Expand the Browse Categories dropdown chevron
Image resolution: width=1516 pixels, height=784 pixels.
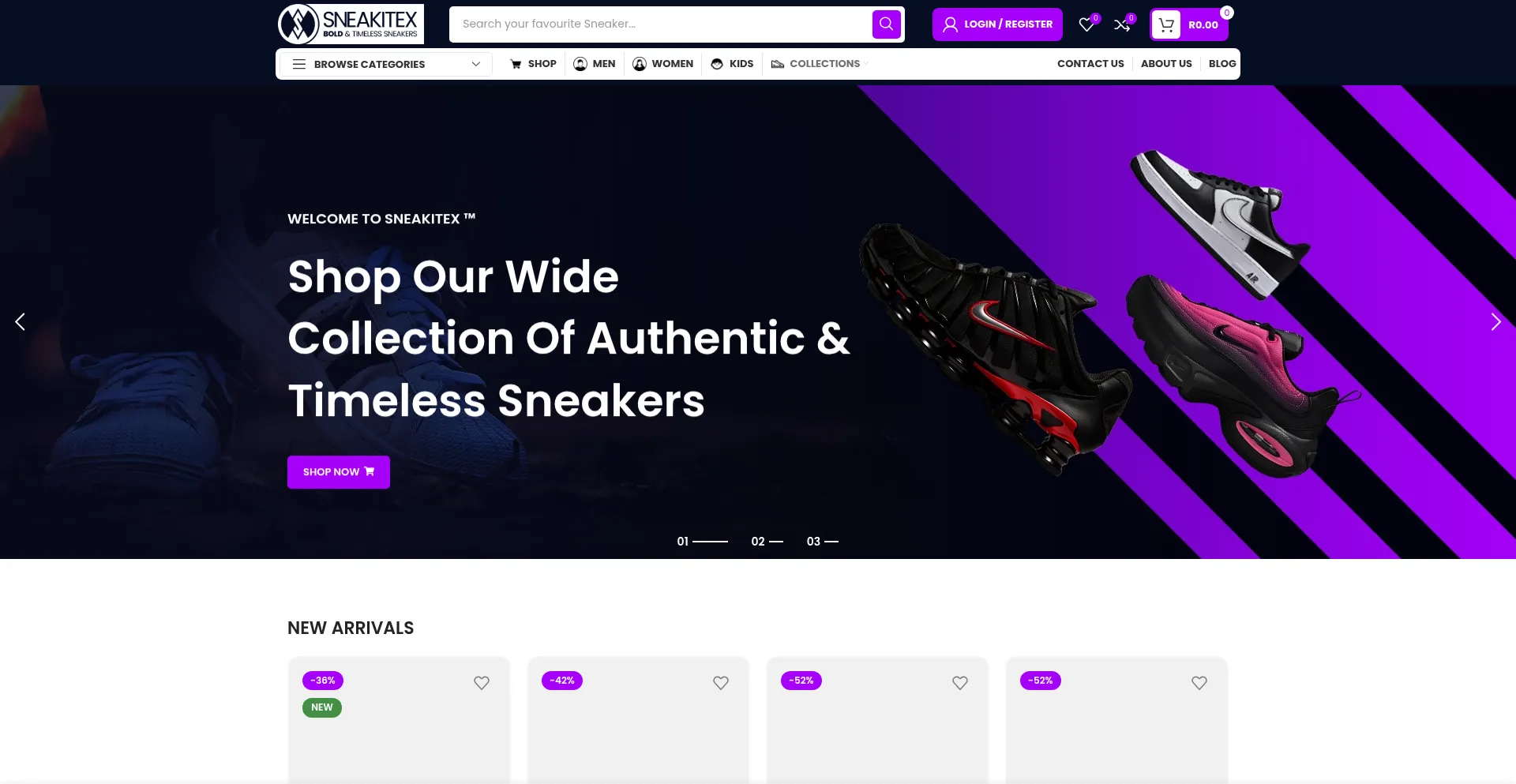point(476,64)
